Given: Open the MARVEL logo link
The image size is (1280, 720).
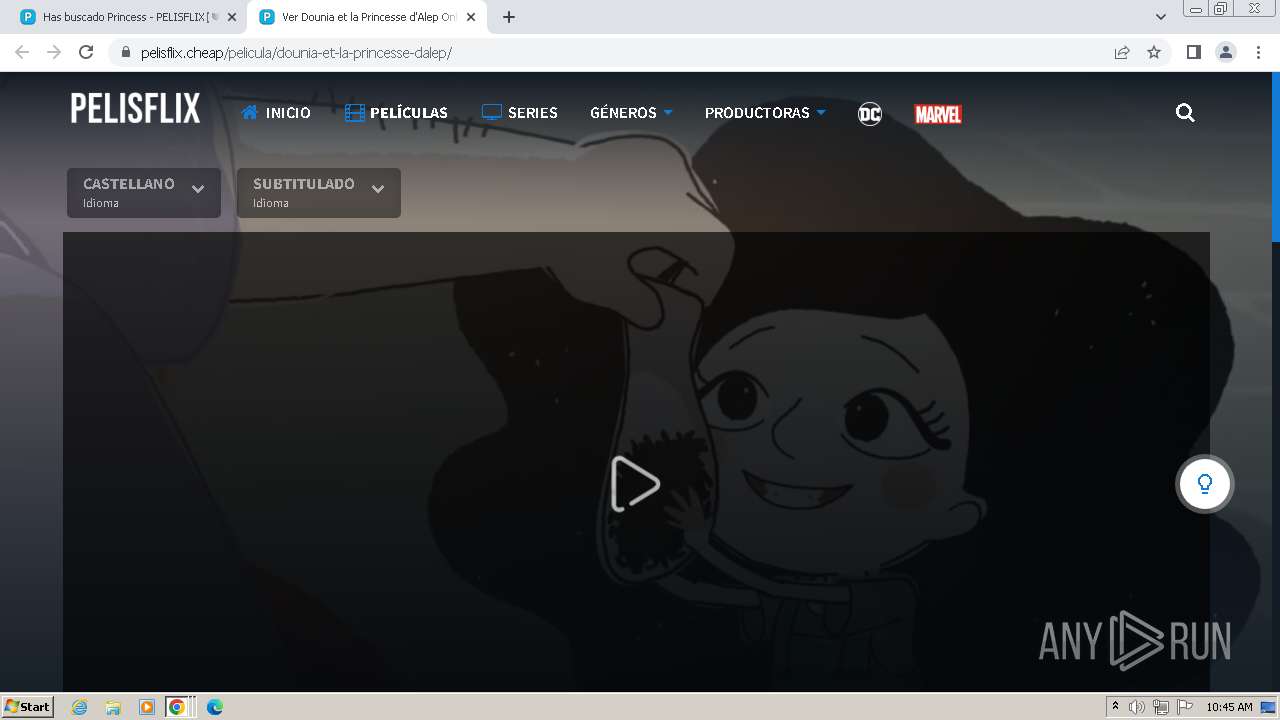Looking at the screenshot, I should tap(938, 114).
